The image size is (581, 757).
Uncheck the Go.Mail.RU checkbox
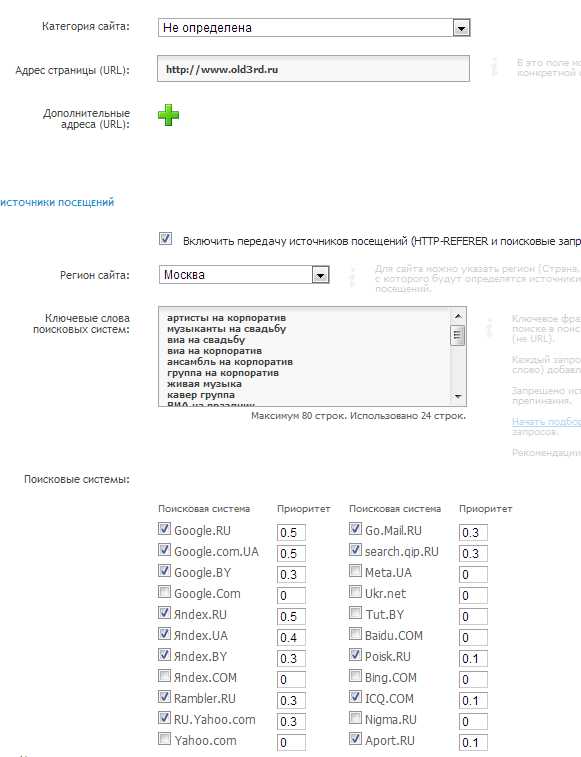pos(355,529)
